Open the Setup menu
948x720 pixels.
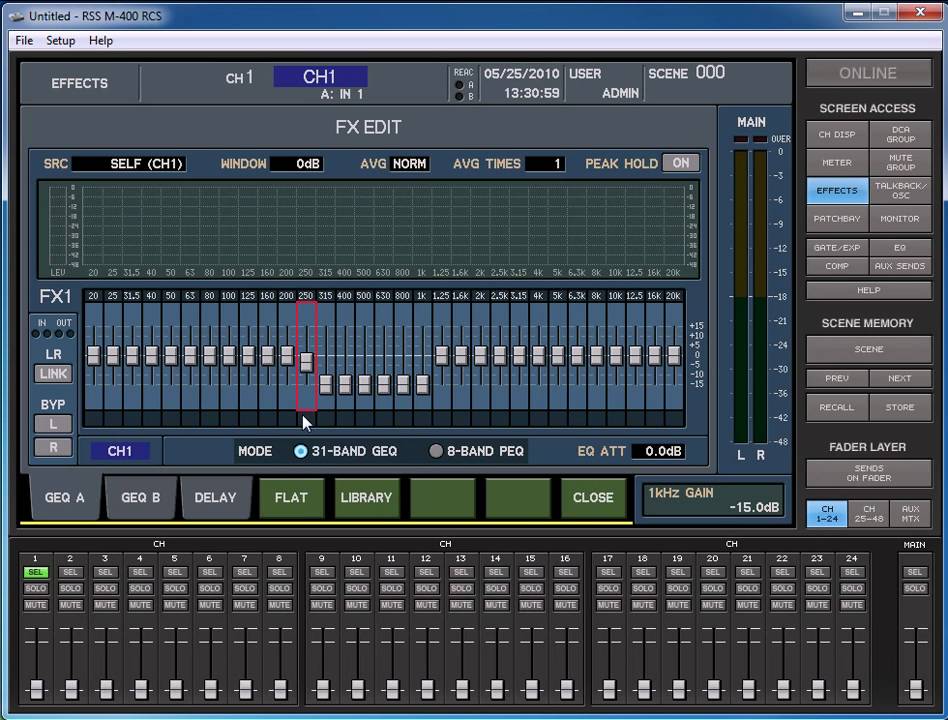[60, 41]
